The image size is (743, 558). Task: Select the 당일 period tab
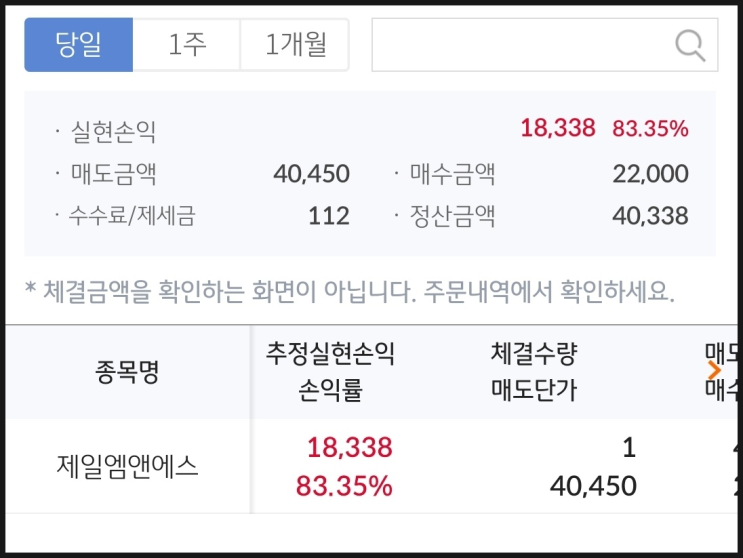(x=78, y=45)
